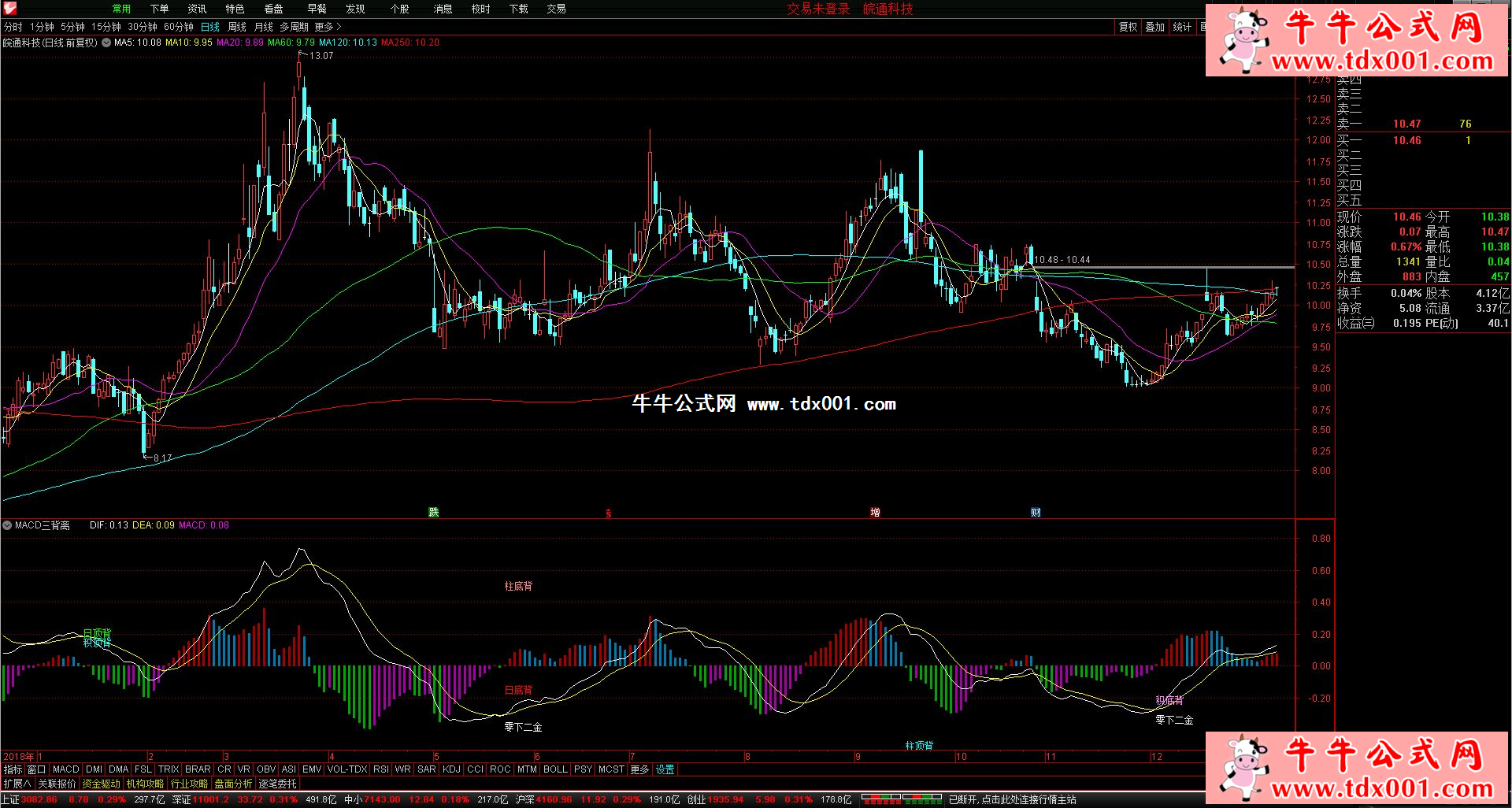Open 多周期 multi-period view
Viewport: 1512px width, 808px height.
tap(294, 27)
